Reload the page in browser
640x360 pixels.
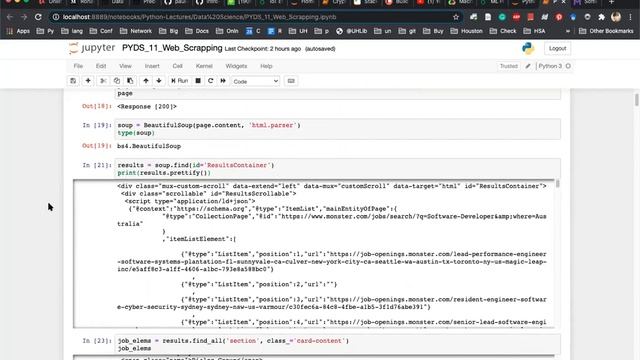pos(38,17)
